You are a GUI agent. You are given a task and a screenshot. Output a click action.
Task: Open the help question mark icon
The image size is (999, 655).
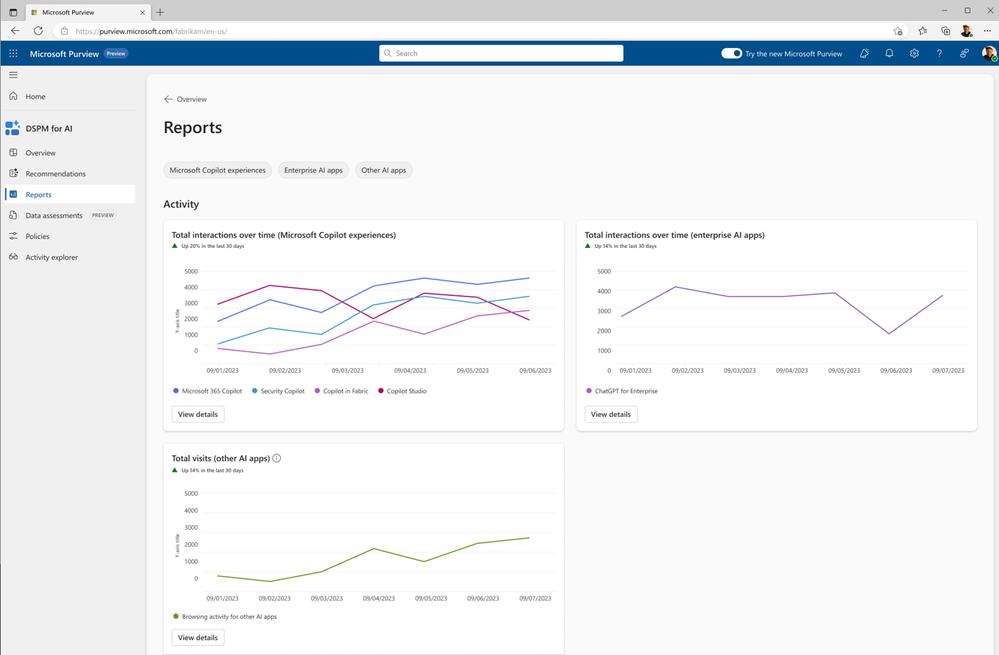pyautogui.click(x=939, y=54)
